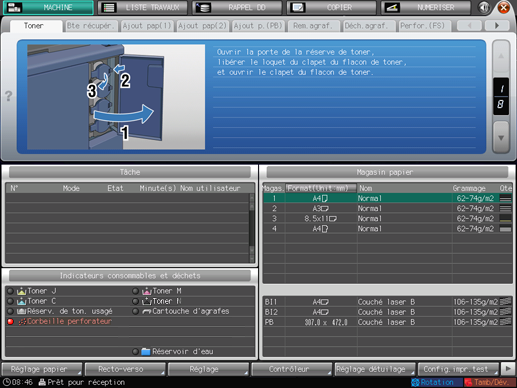This screenshot has width=517, height=388.
Task: Click the Réservoir d'eau blue icon
Action: [146, 351]
